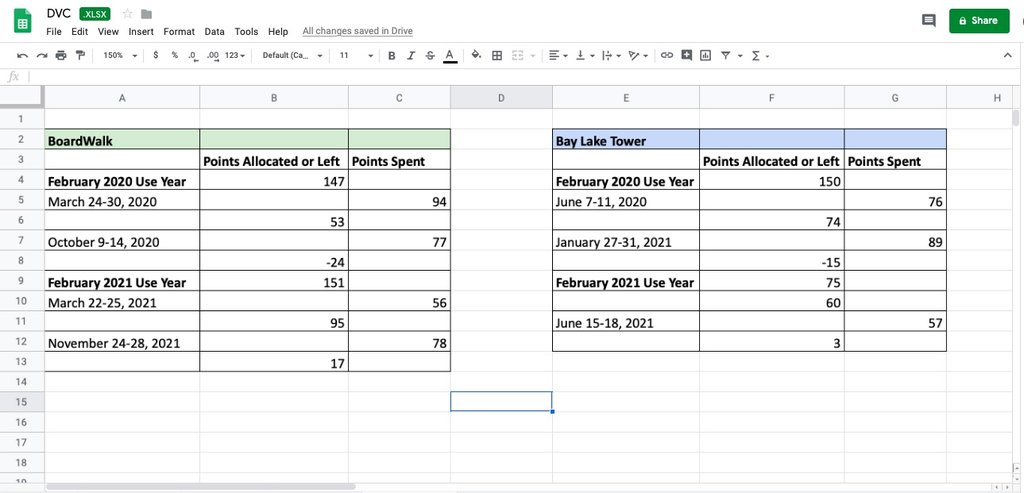Open the File menu
The height and width of the screenshot is (493, 1024).
(54, 31)
